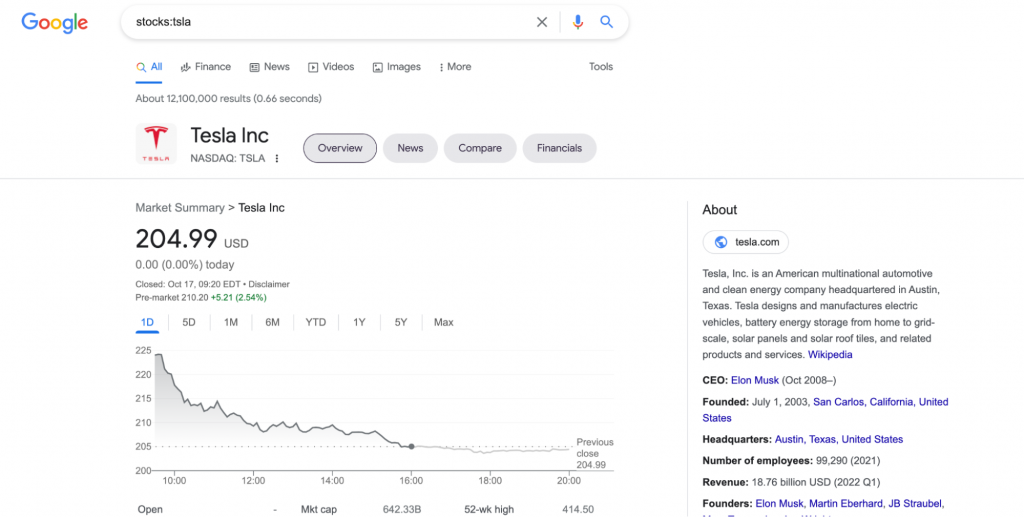The width and height of the screenshot is (1024, 517).
Task: Open the three-dot menu beside NASDAQ: TSLA
Action: click(x=277, y=158)
